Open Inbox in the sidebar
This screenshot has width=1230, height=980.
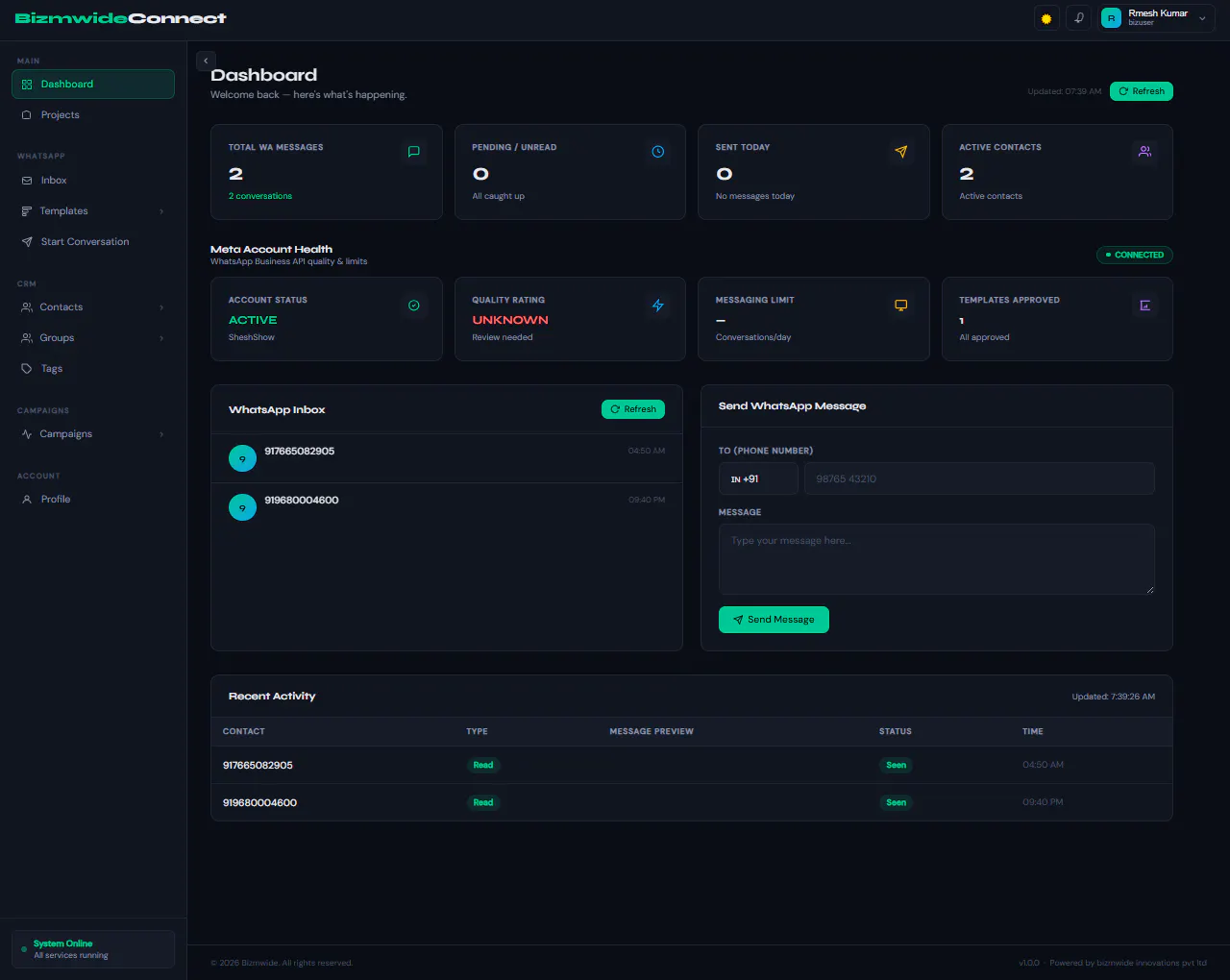tap(93, 180)
